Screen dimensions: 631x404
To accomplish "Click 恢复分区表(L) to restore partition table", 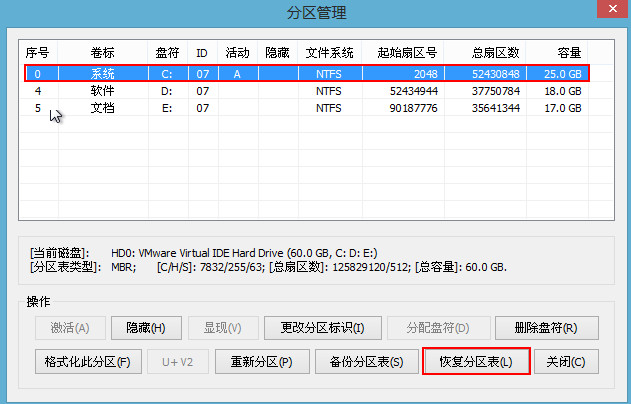I will point(476,362).
